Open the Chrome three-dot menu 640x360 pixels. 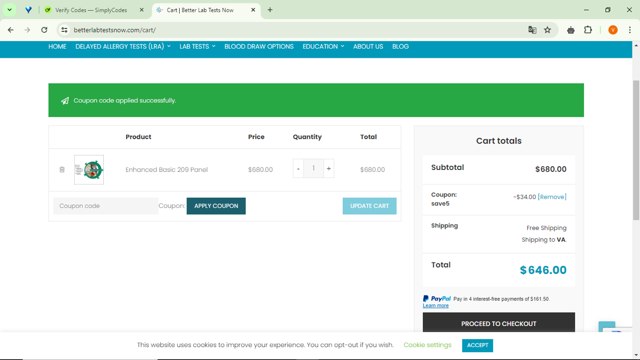tap(630, 30)
